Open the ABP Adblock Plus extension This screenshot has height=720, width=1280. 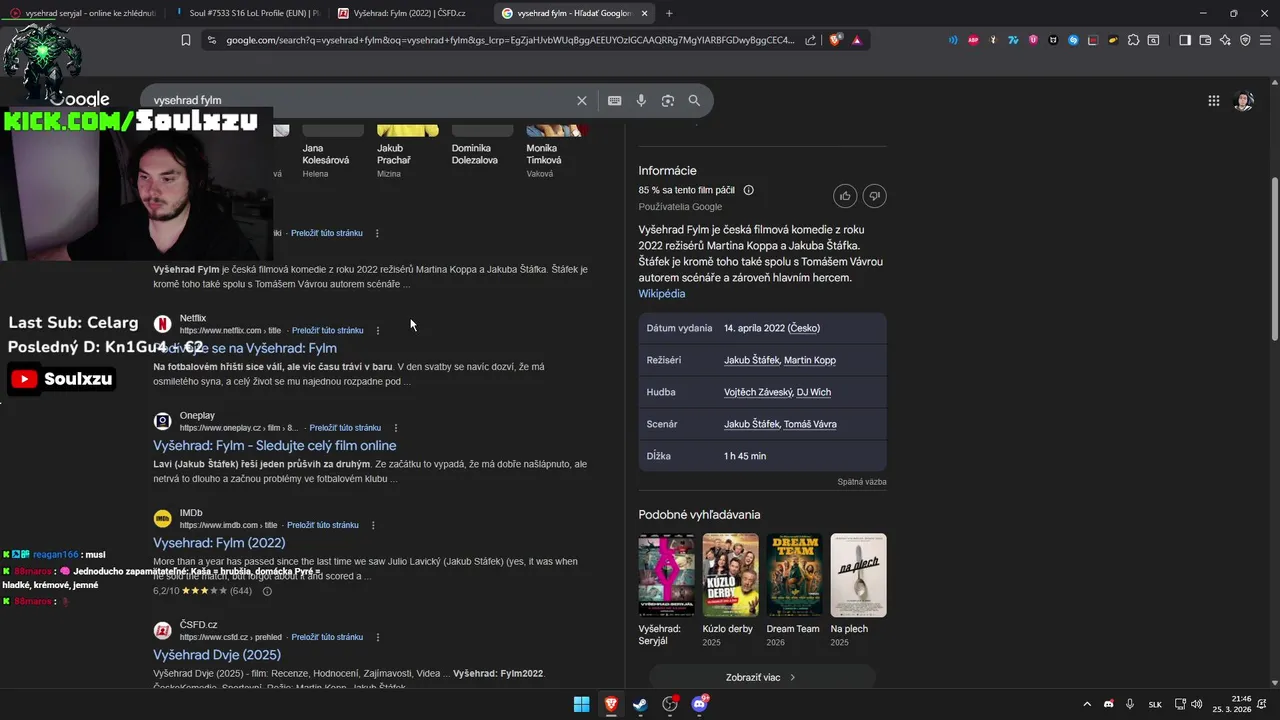[973, 40]
